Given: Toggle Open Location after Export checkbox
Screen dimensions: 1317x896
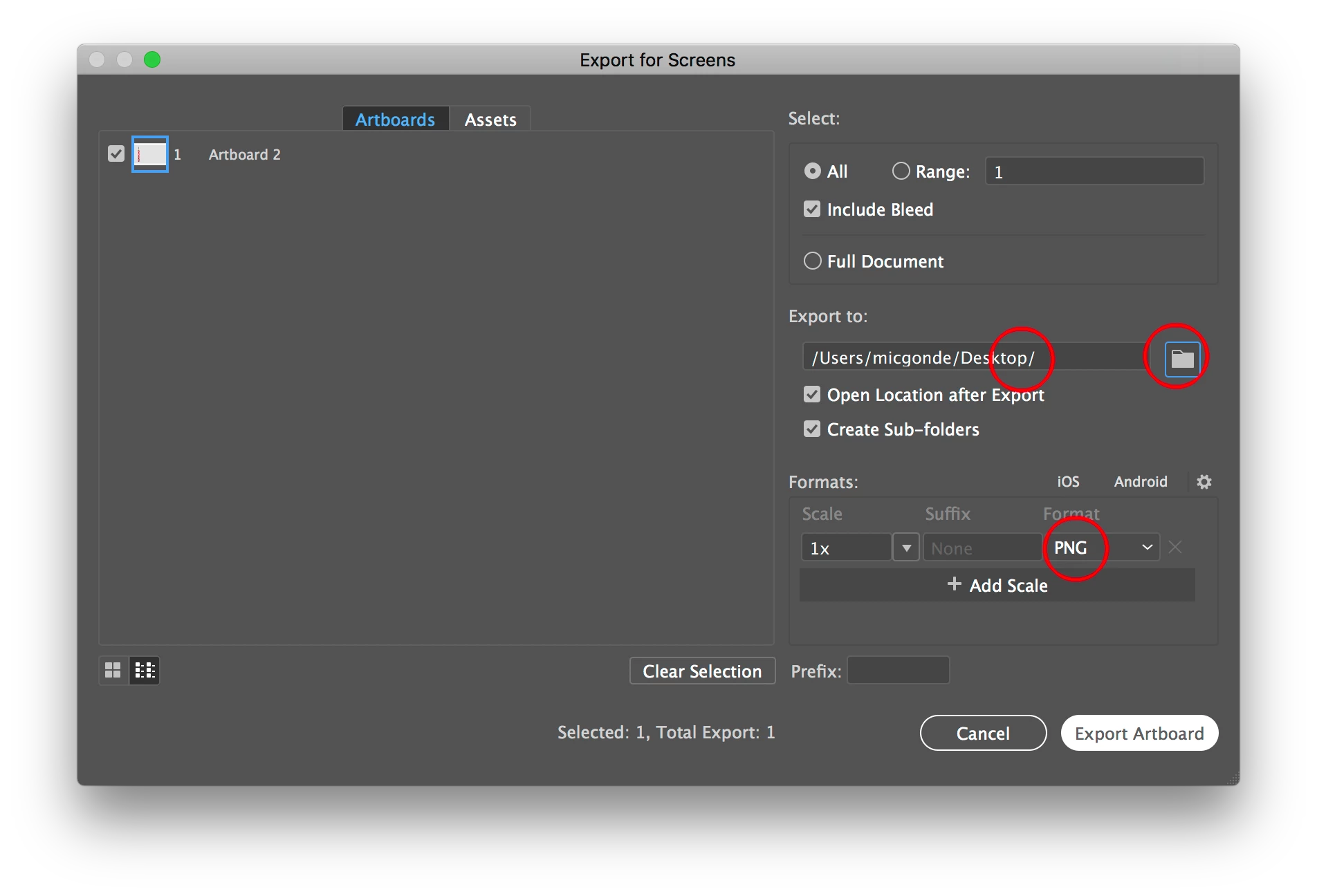Looking at the screenshot, I should click(x=812, y=394).
